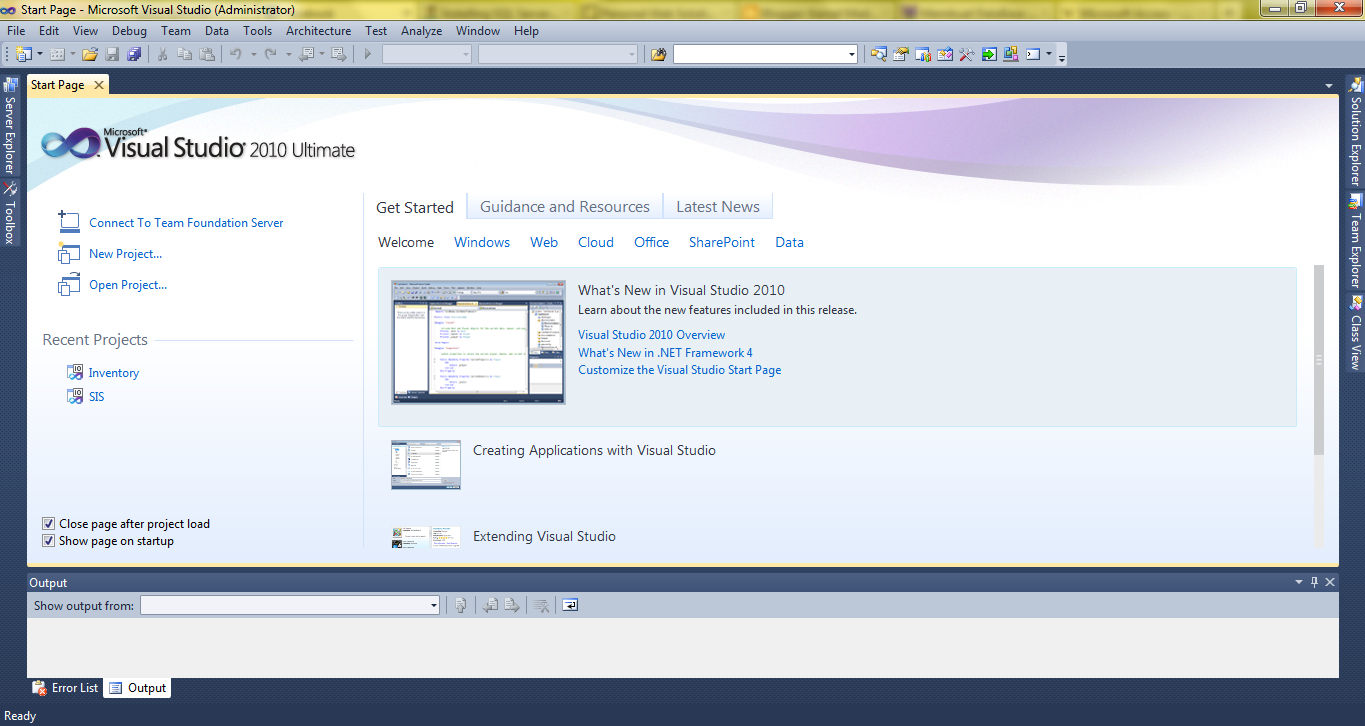The height and width of the screenshot is (726, 1365).
Task: Click the Start Page green arrow icon
Action: click(x=989, y=54)
